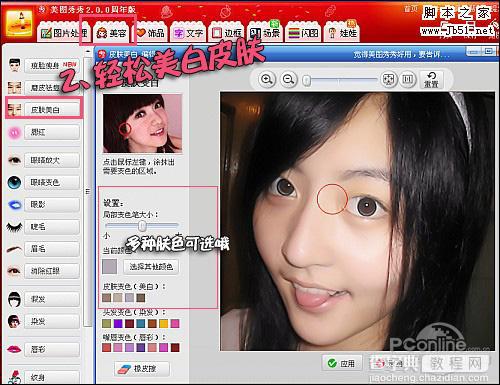Open the 饰品 accessories tab
This screenshot has height=385, width=500.
[x=151, y=33]
